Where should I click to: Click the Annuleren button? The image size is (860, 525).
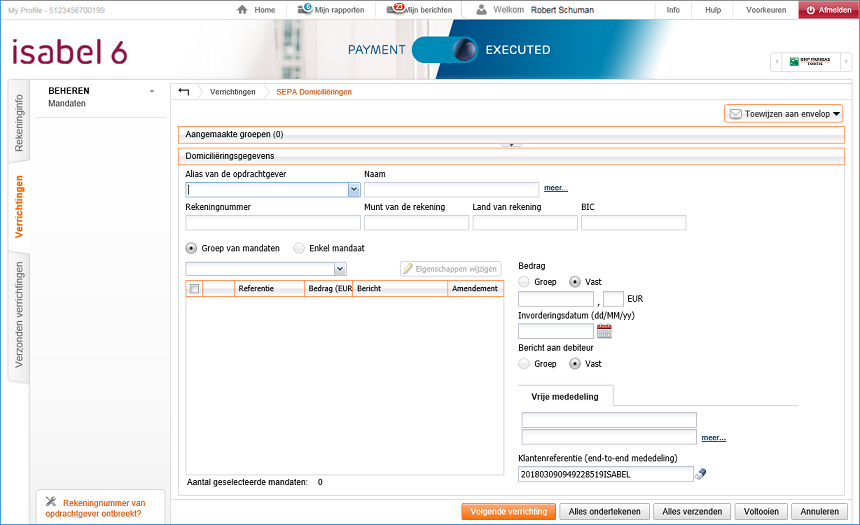(819, 511)
